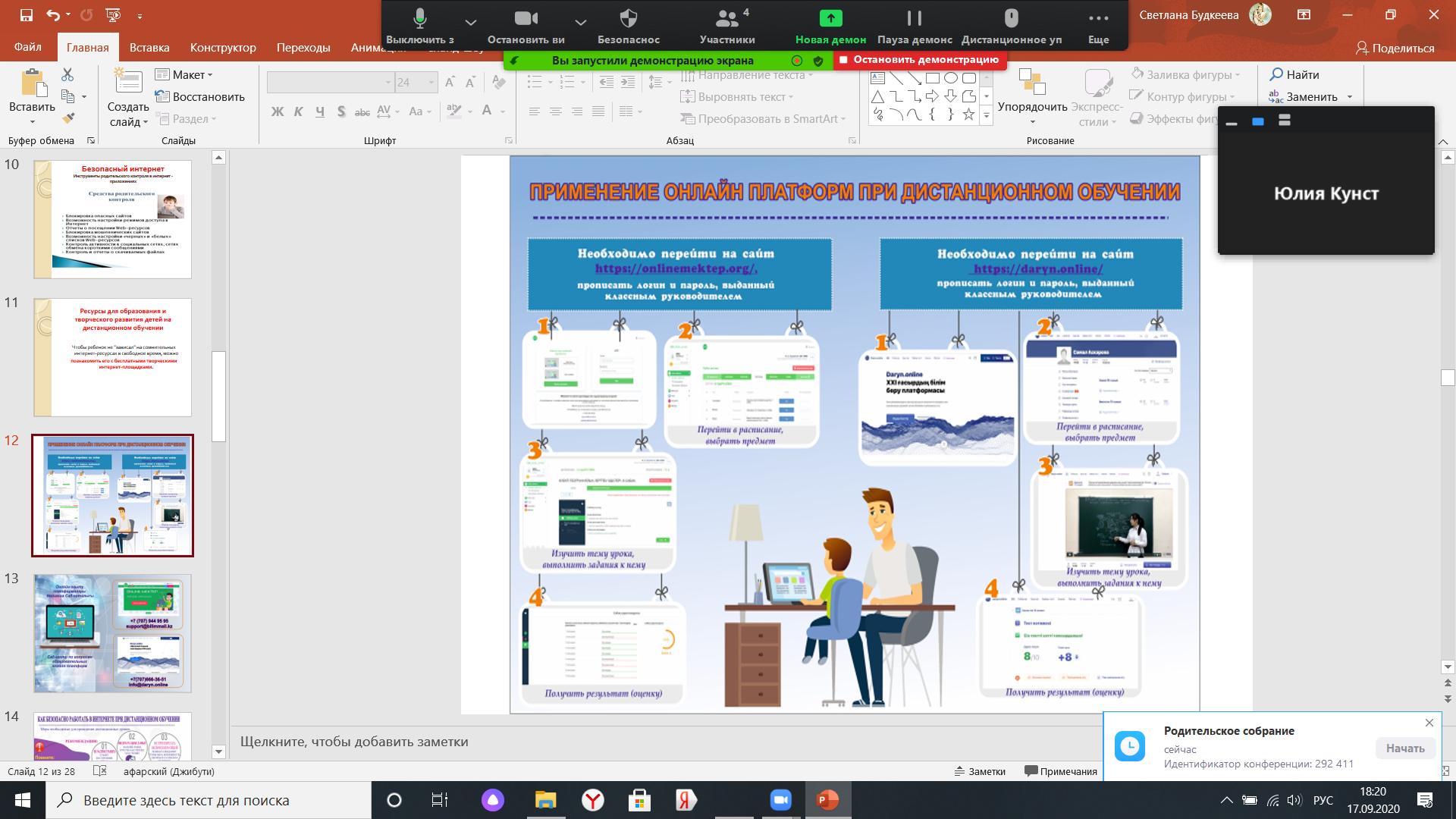Increase font size with the large A

450,82
